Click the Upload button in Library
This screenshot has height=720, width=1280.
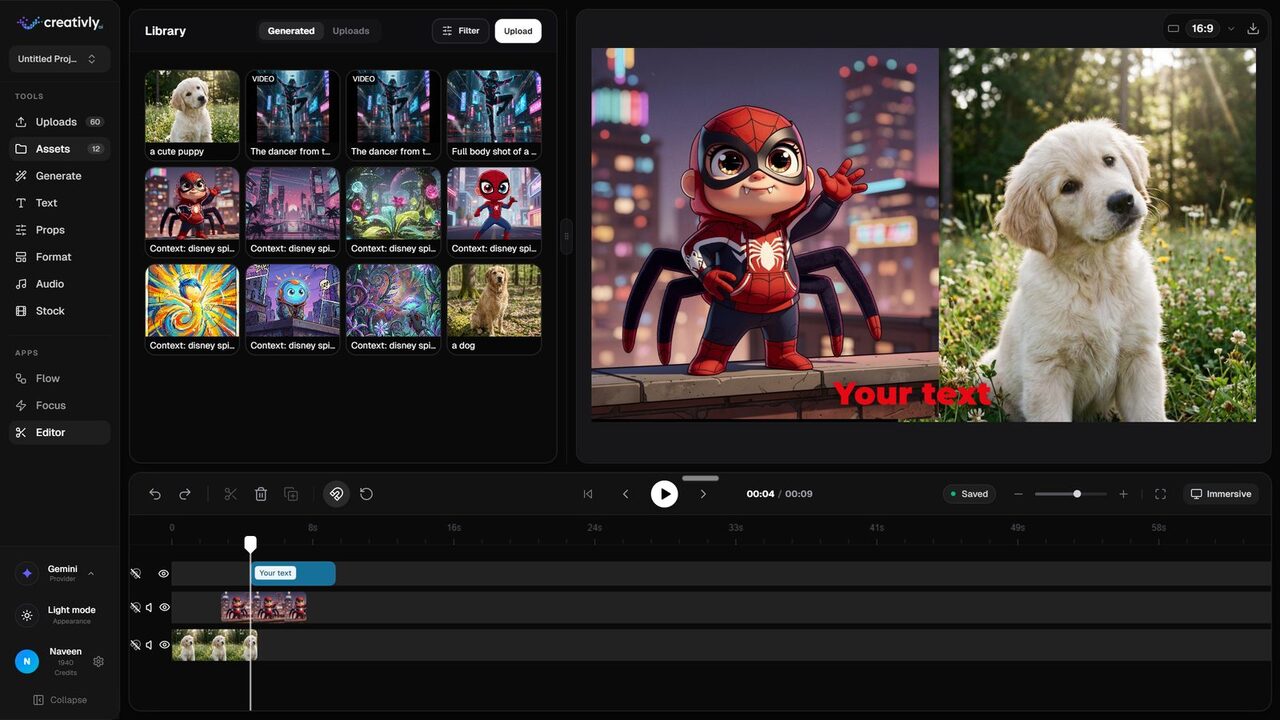[x=517, y=31]
